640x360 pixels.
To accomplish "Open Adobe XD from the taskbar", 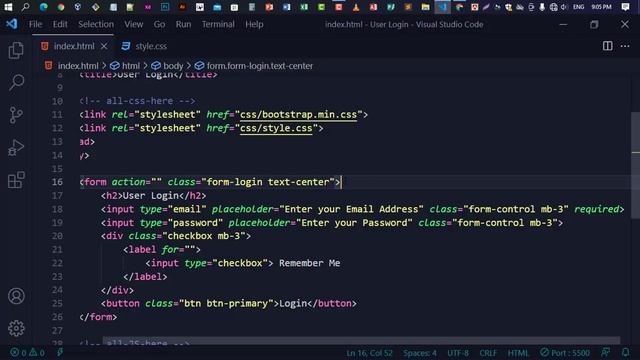I will 148,7.
